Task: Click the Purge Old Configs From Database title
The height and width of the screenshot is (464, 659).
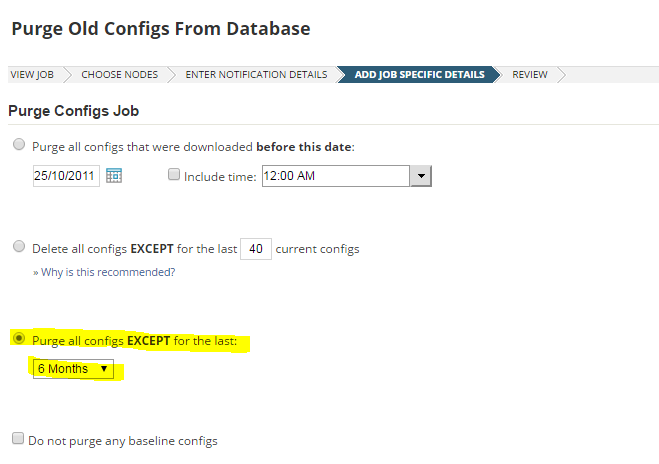Action: [160, 28]
